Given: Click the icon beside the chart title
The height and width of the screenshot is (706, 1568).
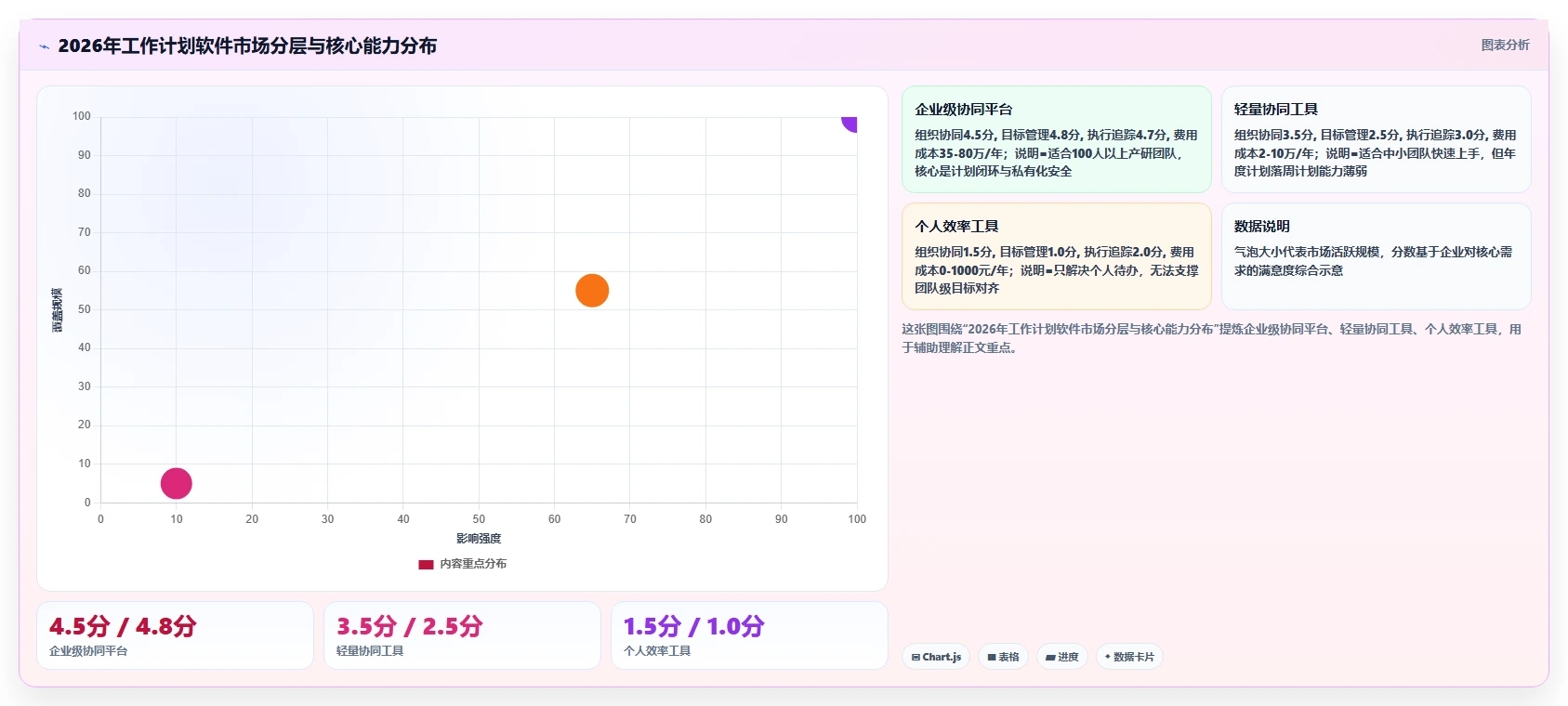Looking at the screenshot, I should [44, 46].
